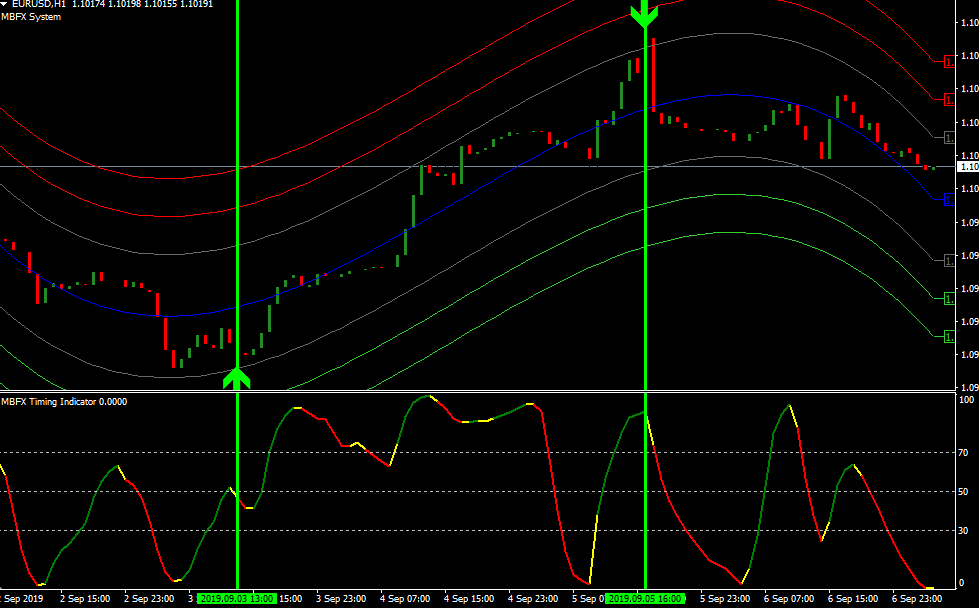Select the second red band price tag

pos(949,99)
